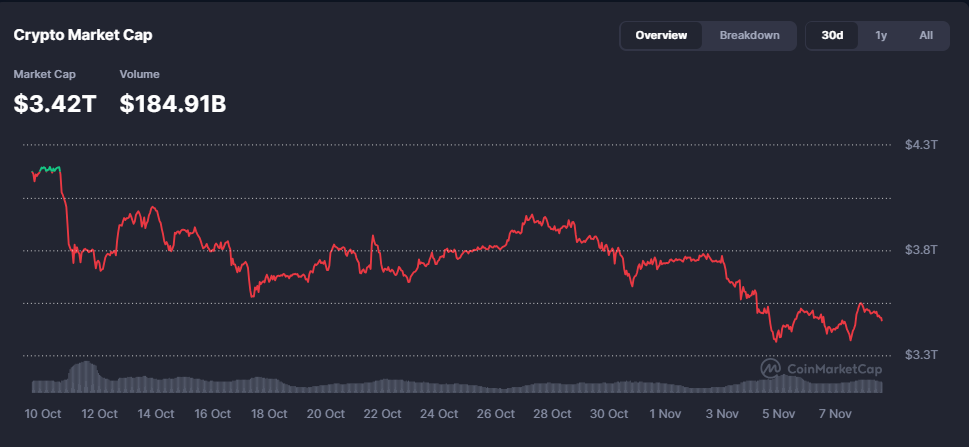Click the $3.3T y-axis label

click(x=921, y=355)
